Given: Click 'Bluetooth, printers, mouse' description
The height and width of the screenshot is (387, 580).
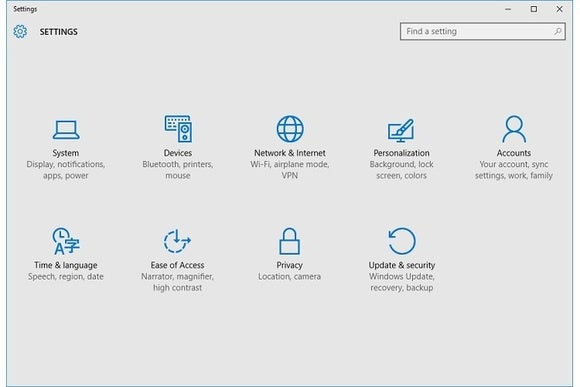Looking at the screenshot, I should 178,170.
